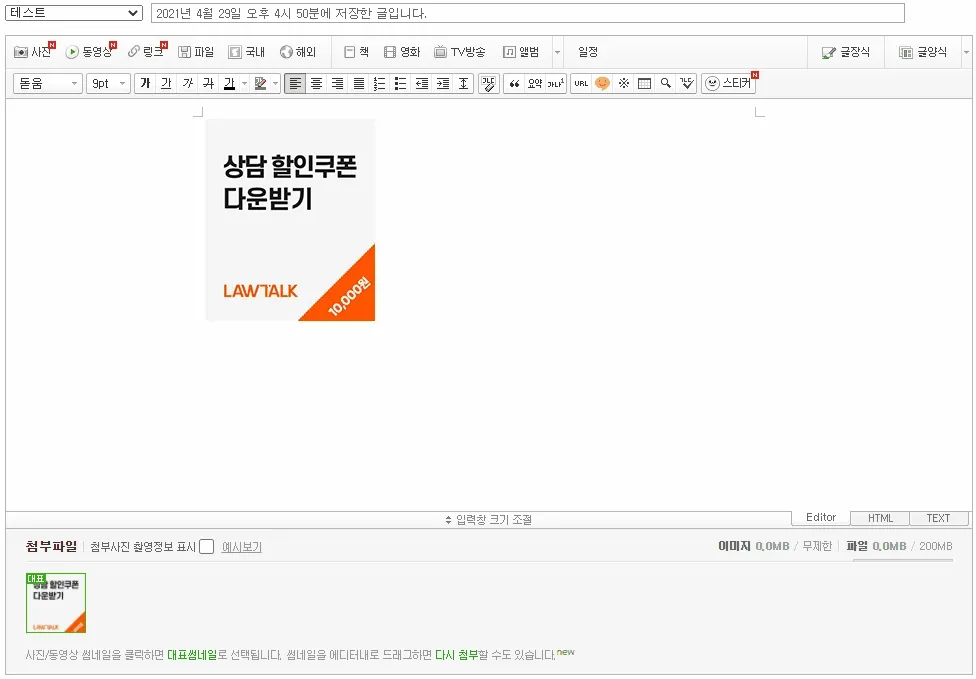Apply italic formatting
Viewport: 976px width, 679px height.
[187, 83]
